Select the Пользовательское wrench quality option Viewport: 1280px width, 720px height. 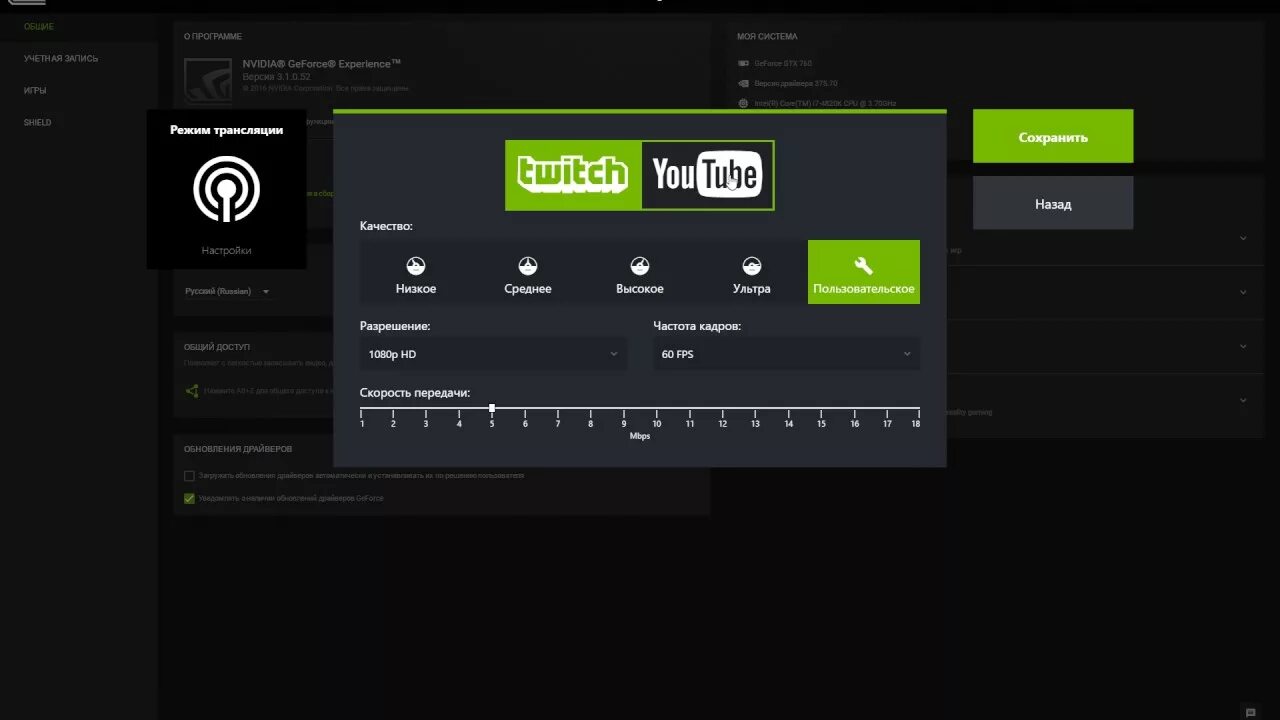click(x=864, y=272)
